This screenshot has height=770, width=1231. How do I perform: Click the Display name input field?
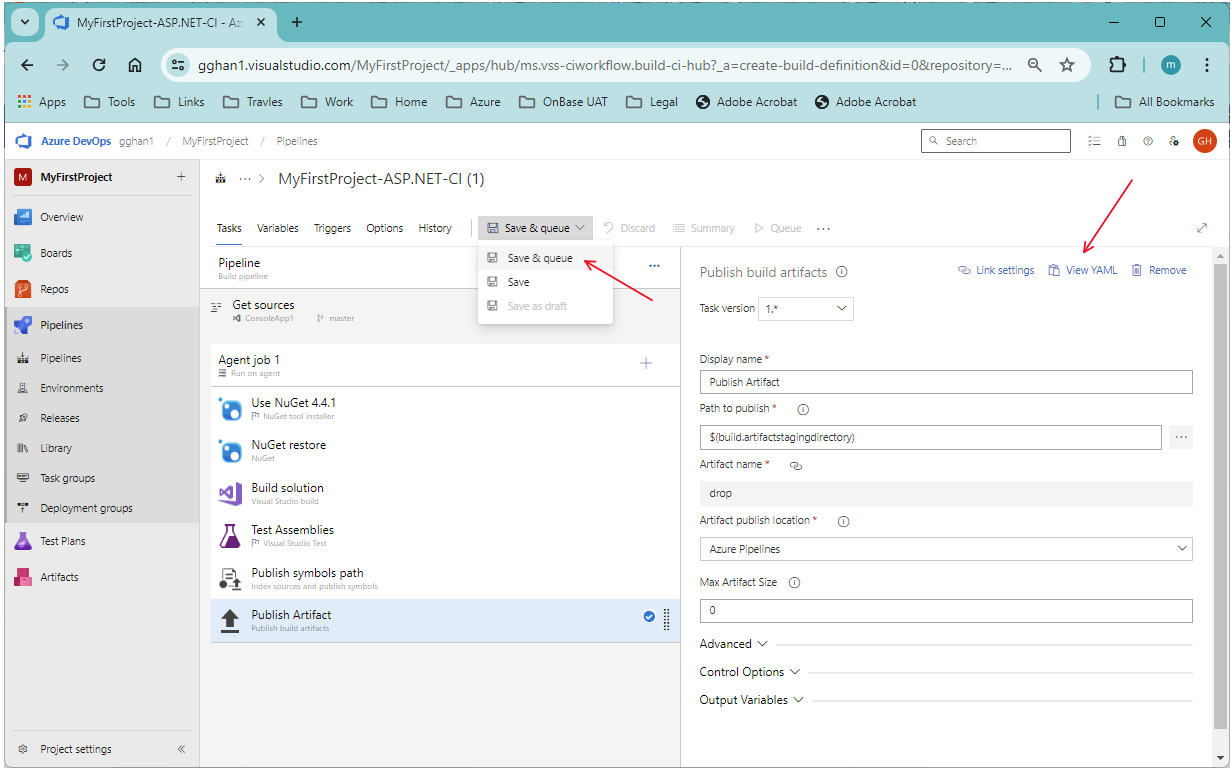click(x=946, y=382)
